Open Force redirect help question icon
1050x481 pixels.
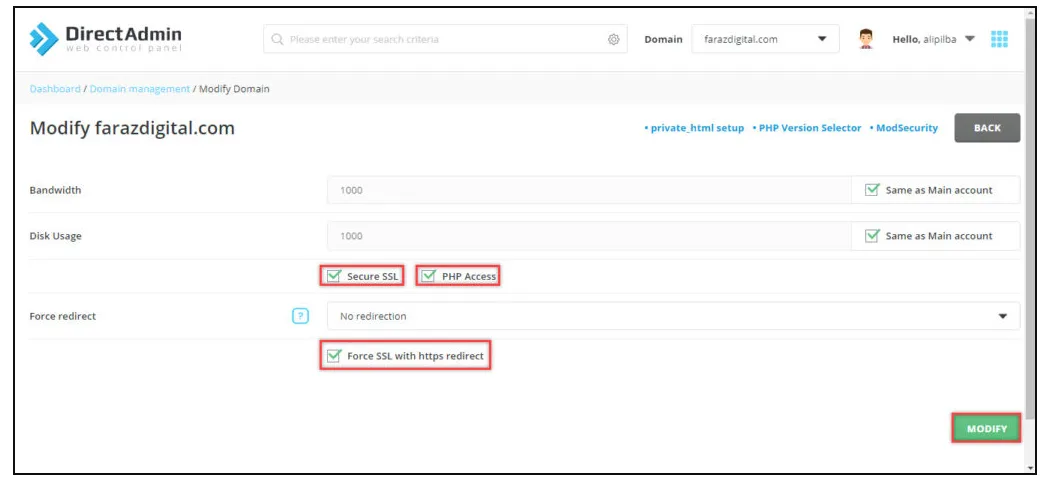301,316
